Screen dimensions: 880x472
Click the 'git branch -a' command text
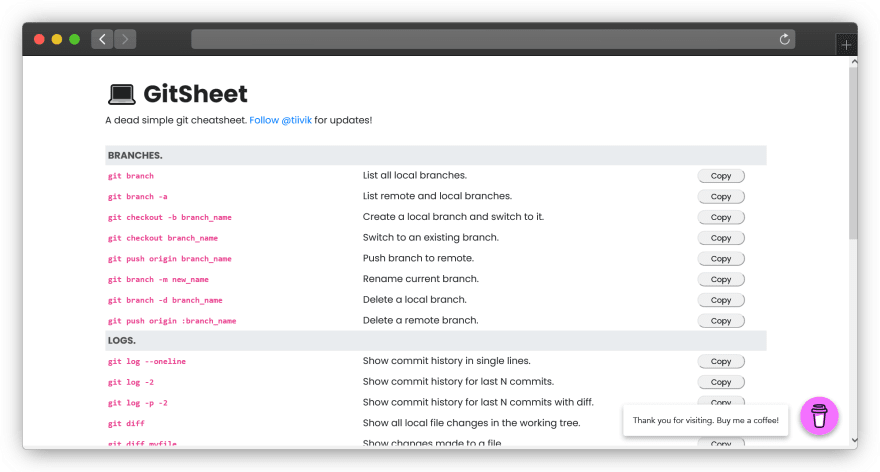coord(138,197)
